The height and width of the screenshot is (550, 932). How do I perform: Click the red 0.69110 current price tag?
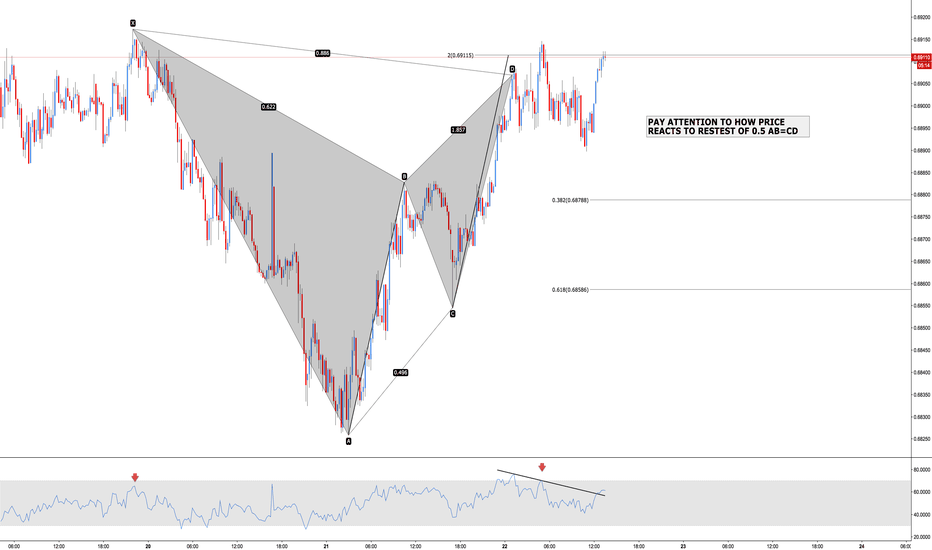coord(922,58)
